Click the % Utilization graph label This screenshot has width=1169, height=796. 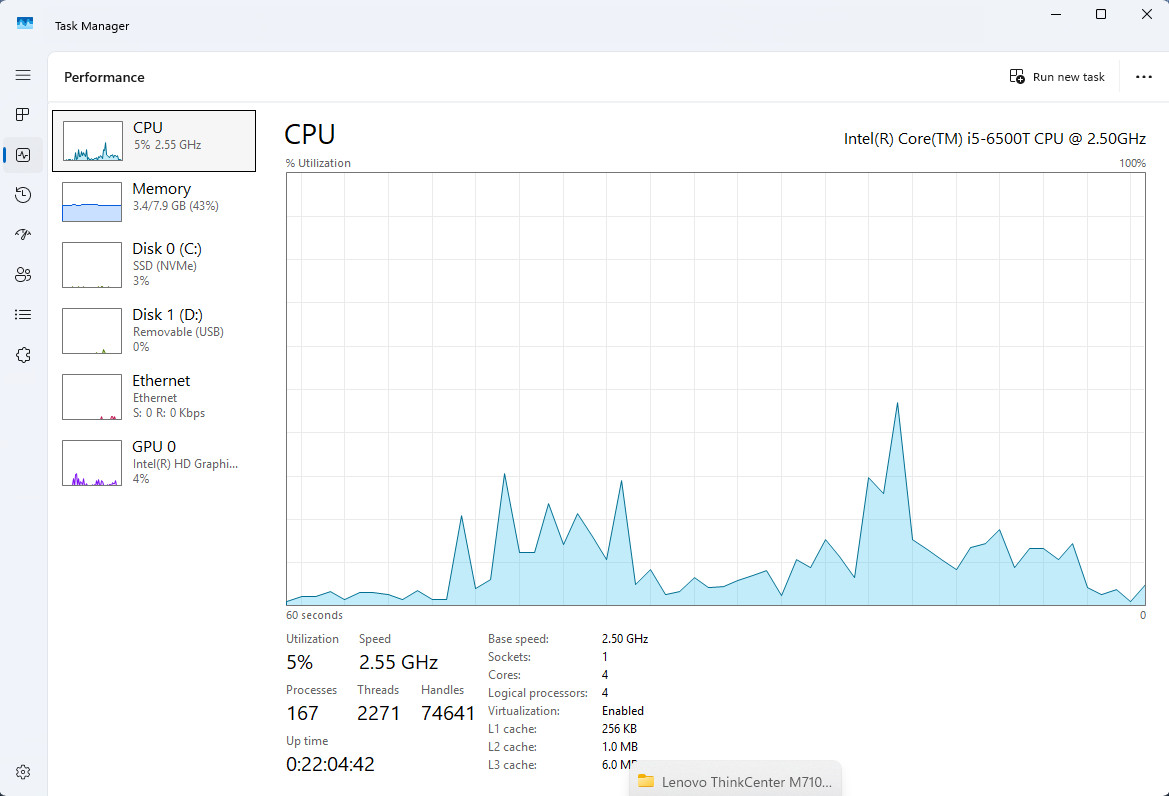coord(318,163)
